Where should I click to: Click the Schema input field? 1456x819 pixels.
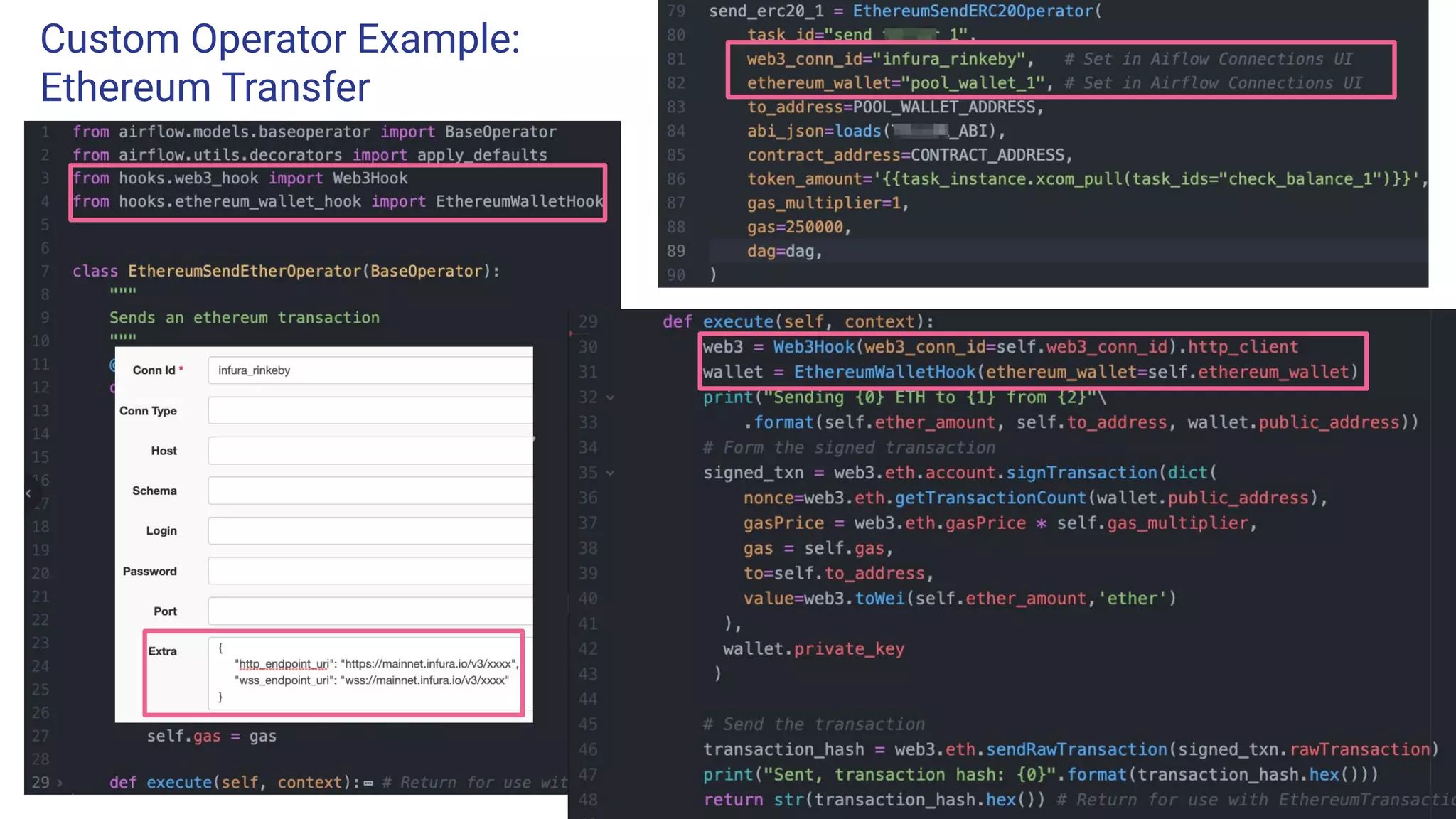click(370, 491)
